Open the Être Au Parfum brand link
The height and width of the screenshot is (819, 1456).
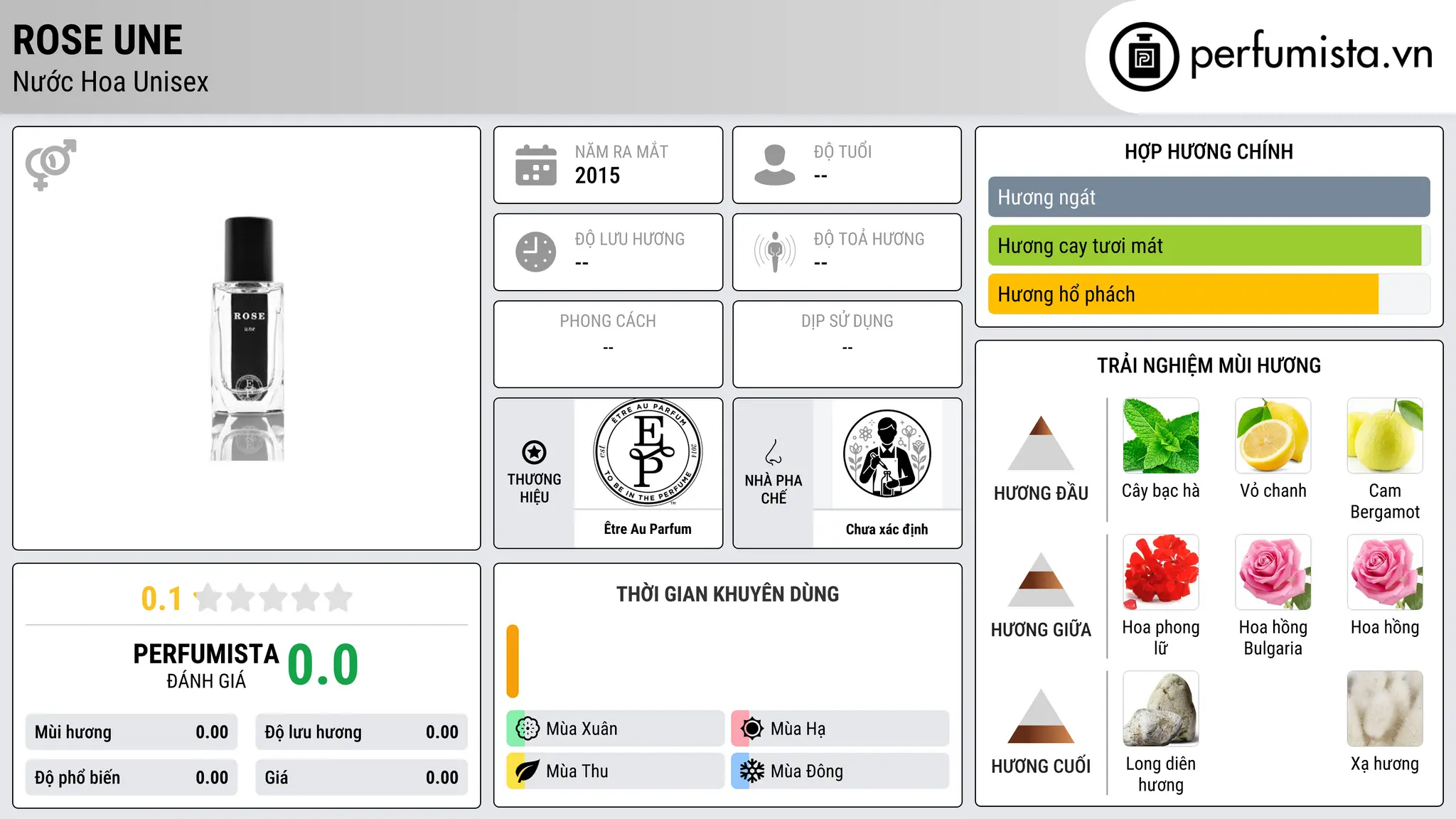pyautogui.click(x=648, y=529)
